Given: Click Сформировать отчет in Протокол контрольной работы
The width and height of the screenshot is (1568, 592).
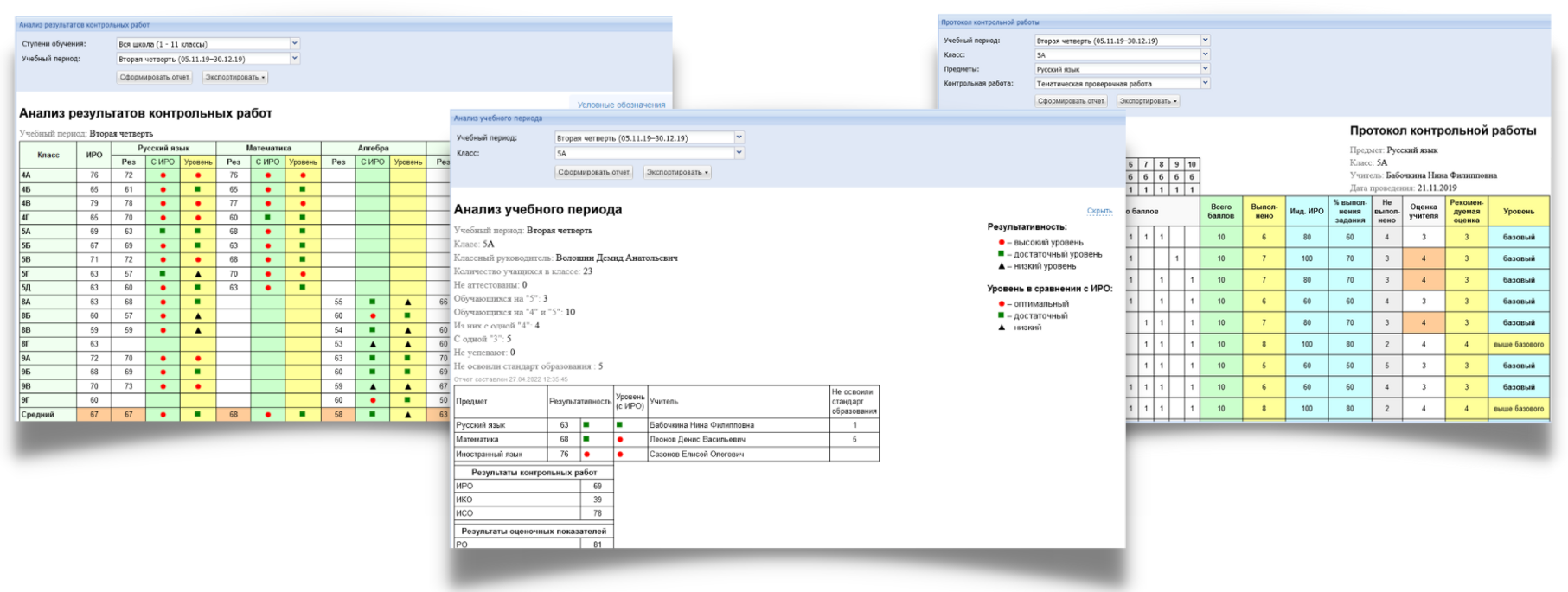Looking at the screenshot, I should pos(1071,101).
